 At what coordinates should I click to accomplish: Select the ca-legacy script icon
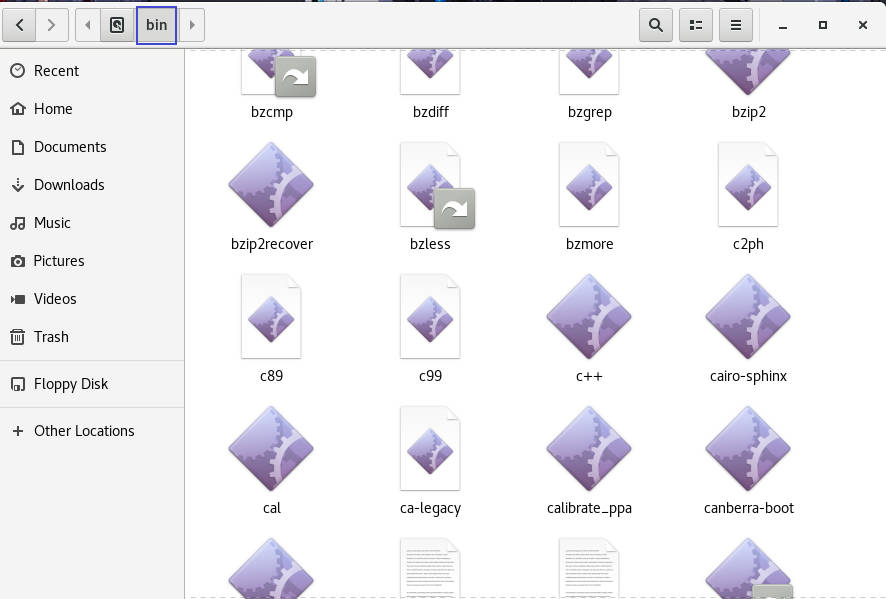[x=430, y=449]
